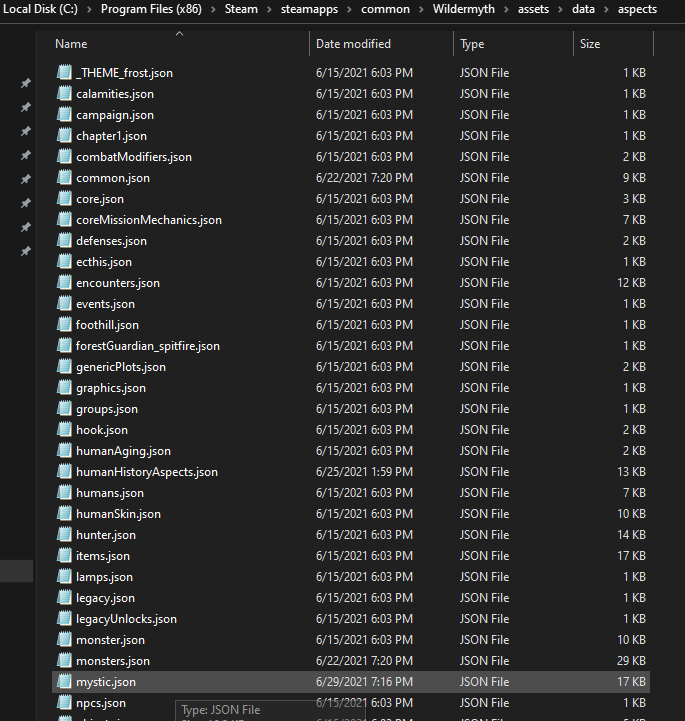
Task: Expand the chevron after steamapps breadcrumb
Action: click(x=350, y=10)
